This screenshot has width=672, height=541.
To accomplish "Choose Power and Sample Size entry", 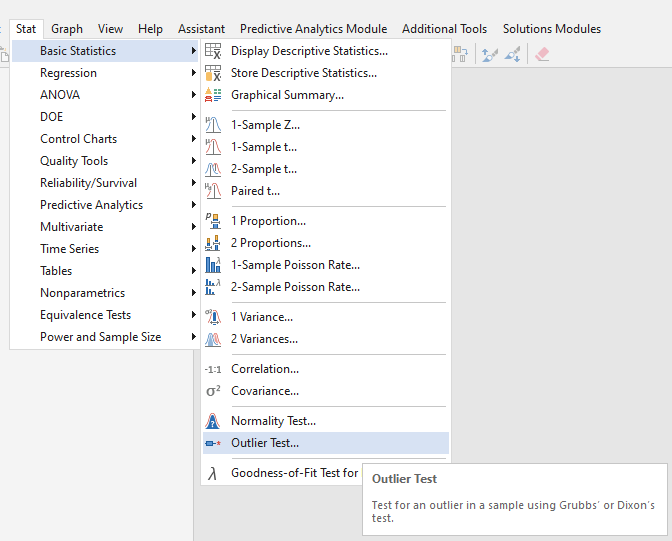I will click(x=105, y=337).
